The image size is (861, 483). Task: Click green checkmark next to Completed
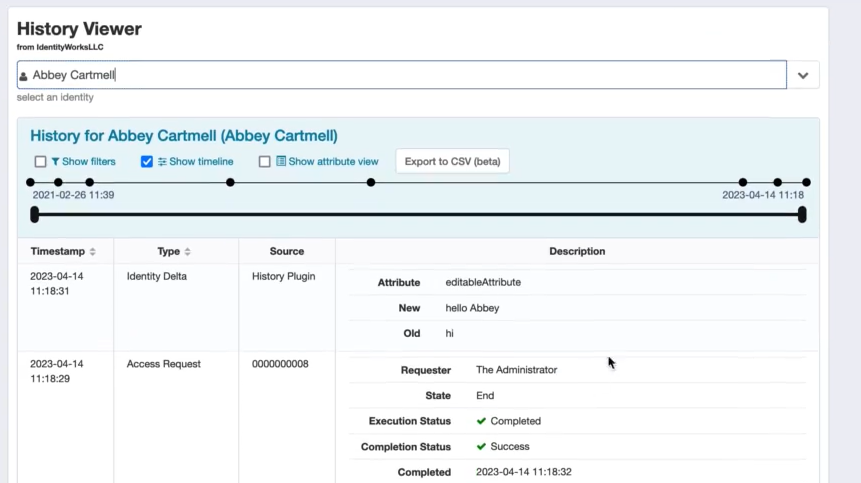coord(481,421)
